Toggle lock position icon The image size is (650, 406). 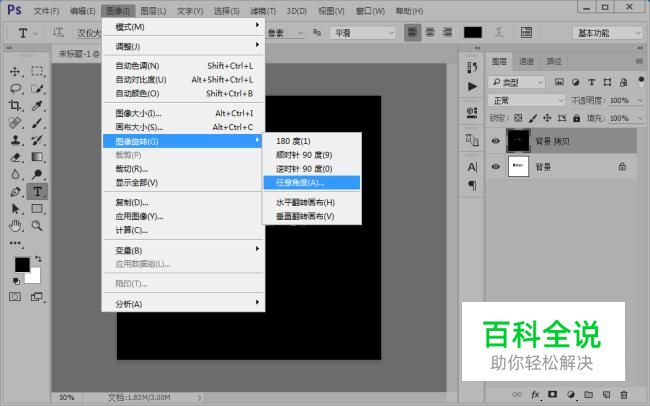pyautogui.click(x=547, y=118)
